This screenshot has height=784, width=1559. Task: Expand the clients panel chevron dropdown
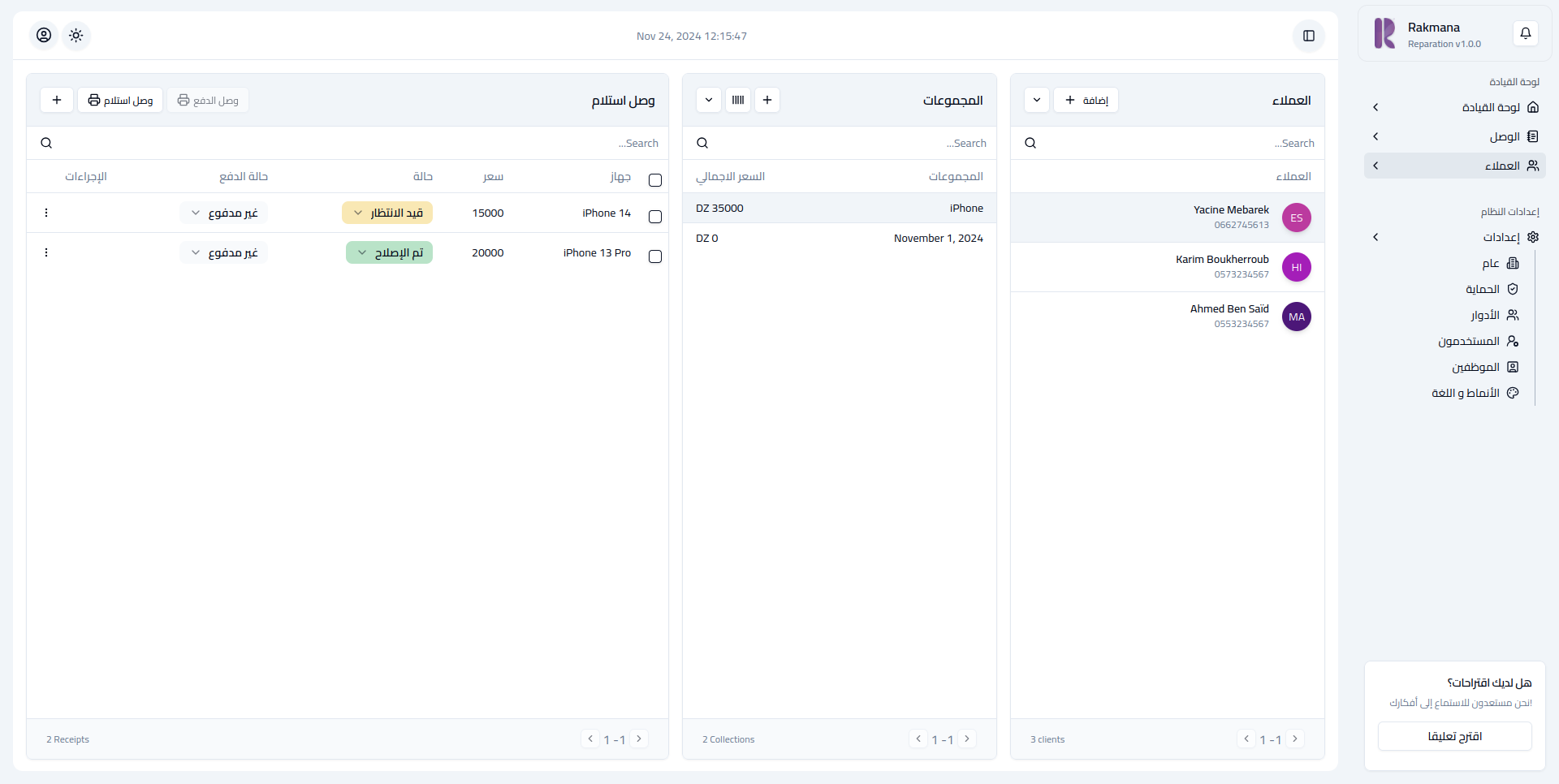coord(1036,100)
